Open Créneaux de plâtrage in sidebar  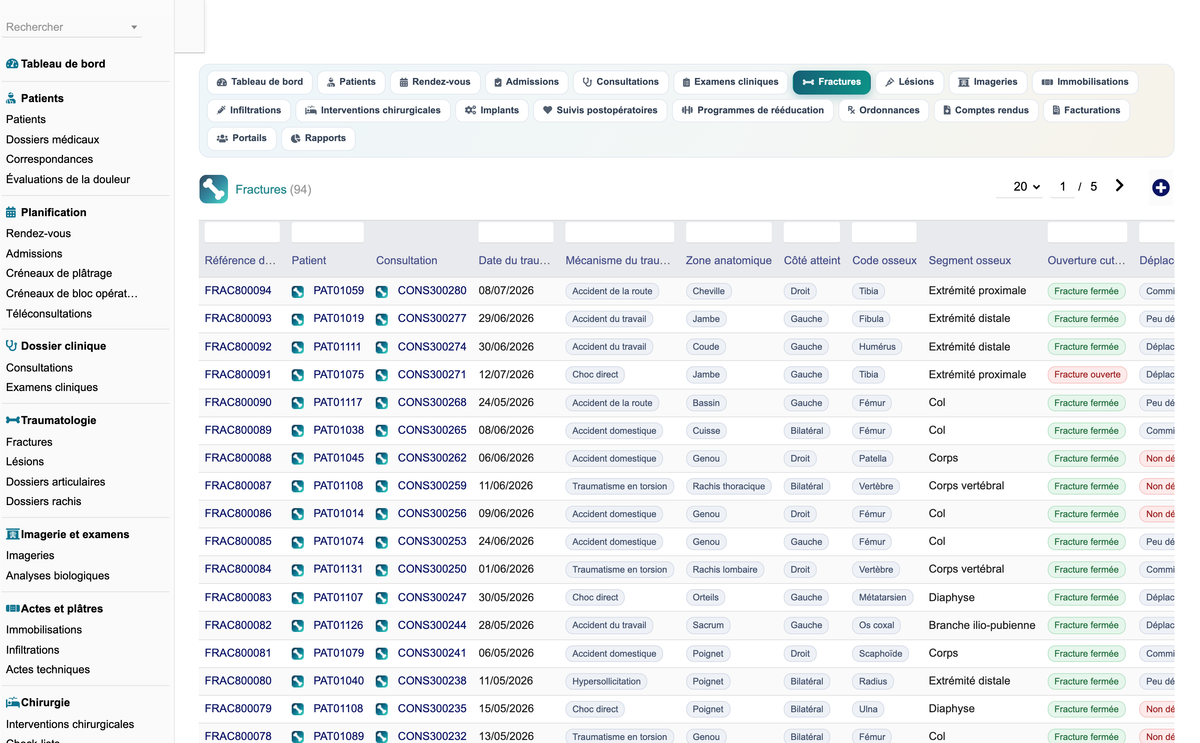pos(59,273)
